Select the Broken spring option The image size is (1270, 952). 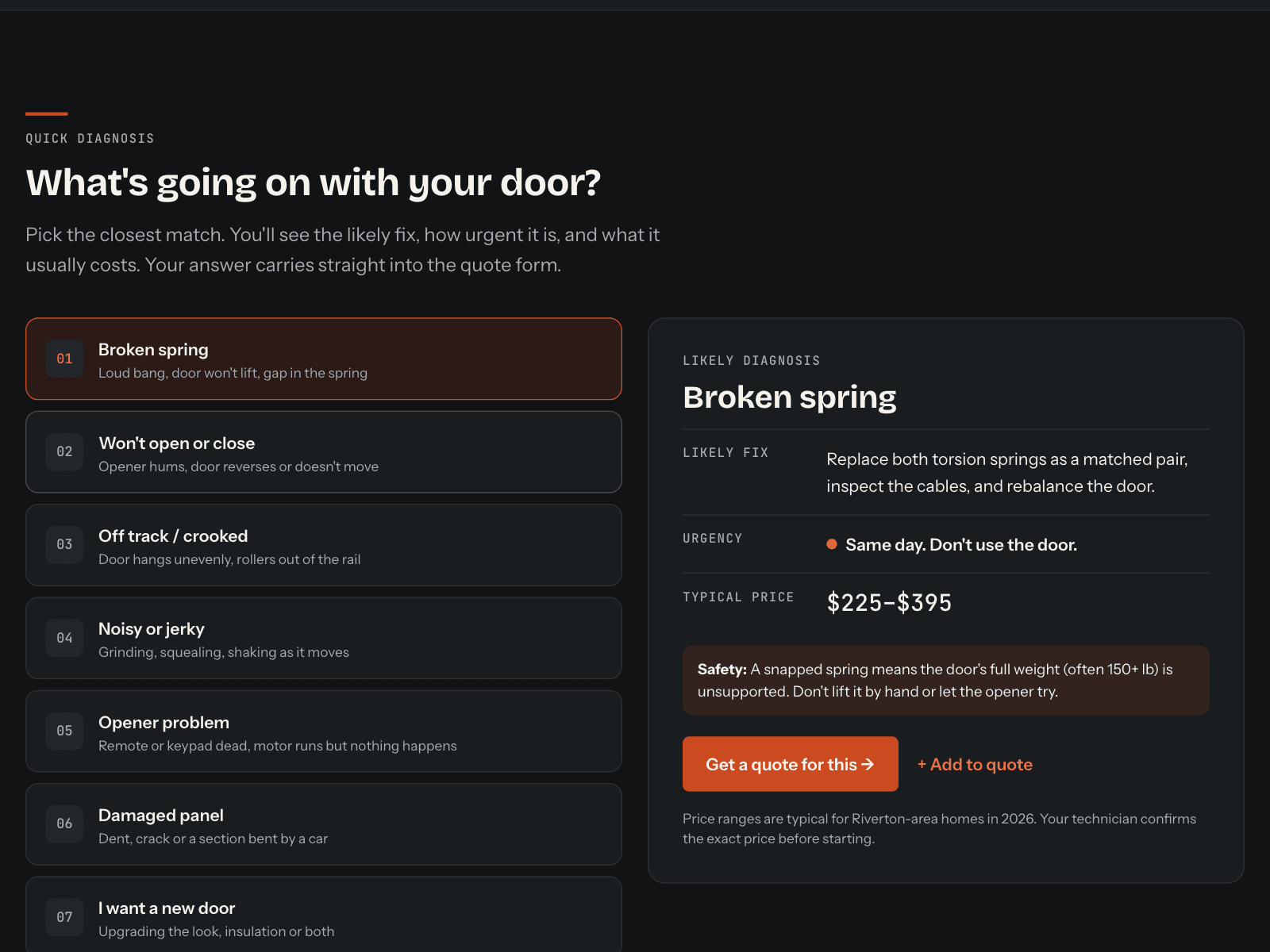point(324,359)
